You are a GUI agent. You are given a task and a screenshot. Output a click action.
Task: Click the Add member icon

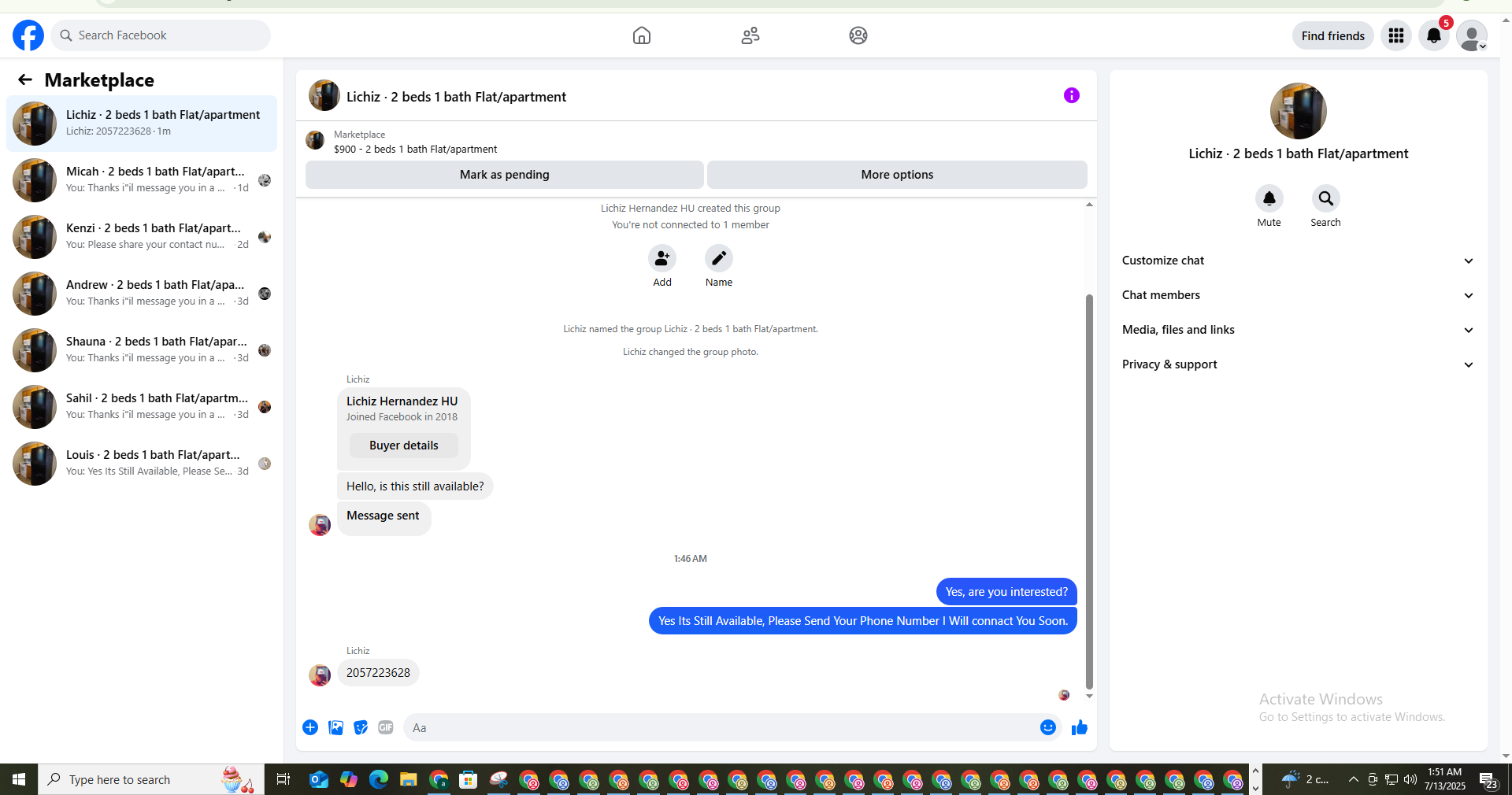point(662,258)
